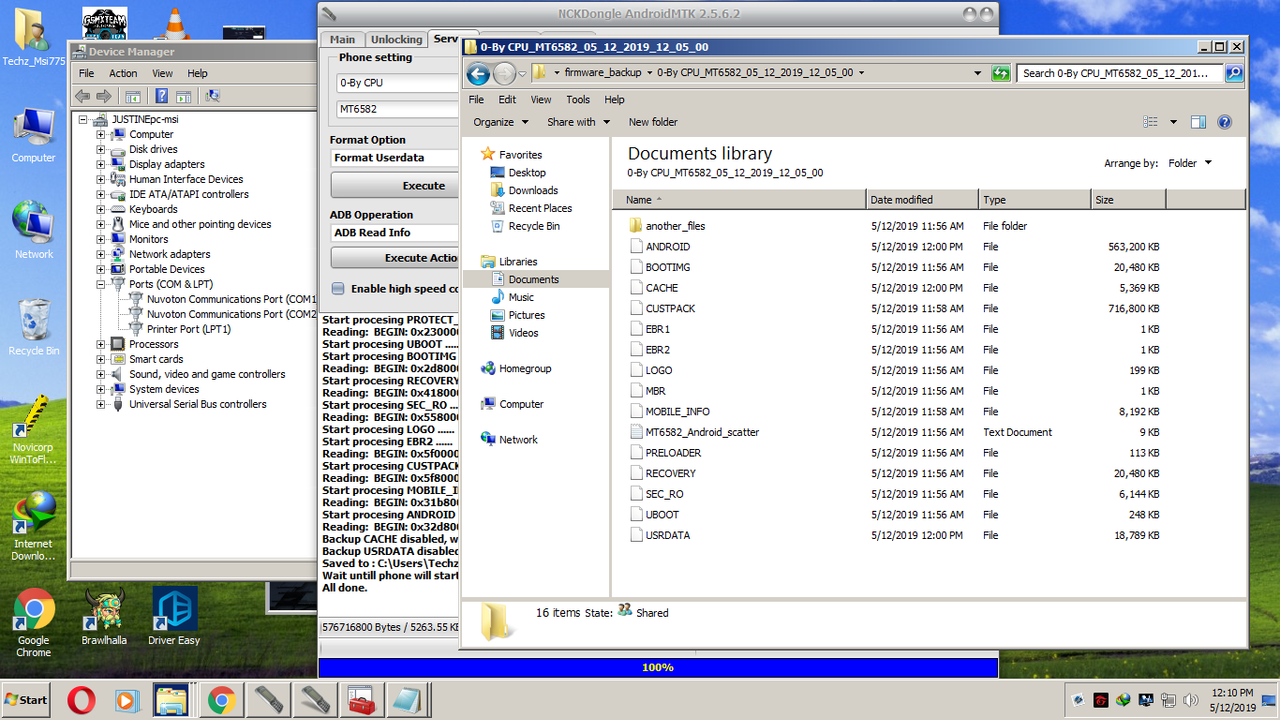Go back in the Explorer window
Image resolution: width=1280 pixels, height=720 pixels.
point(478,73)
